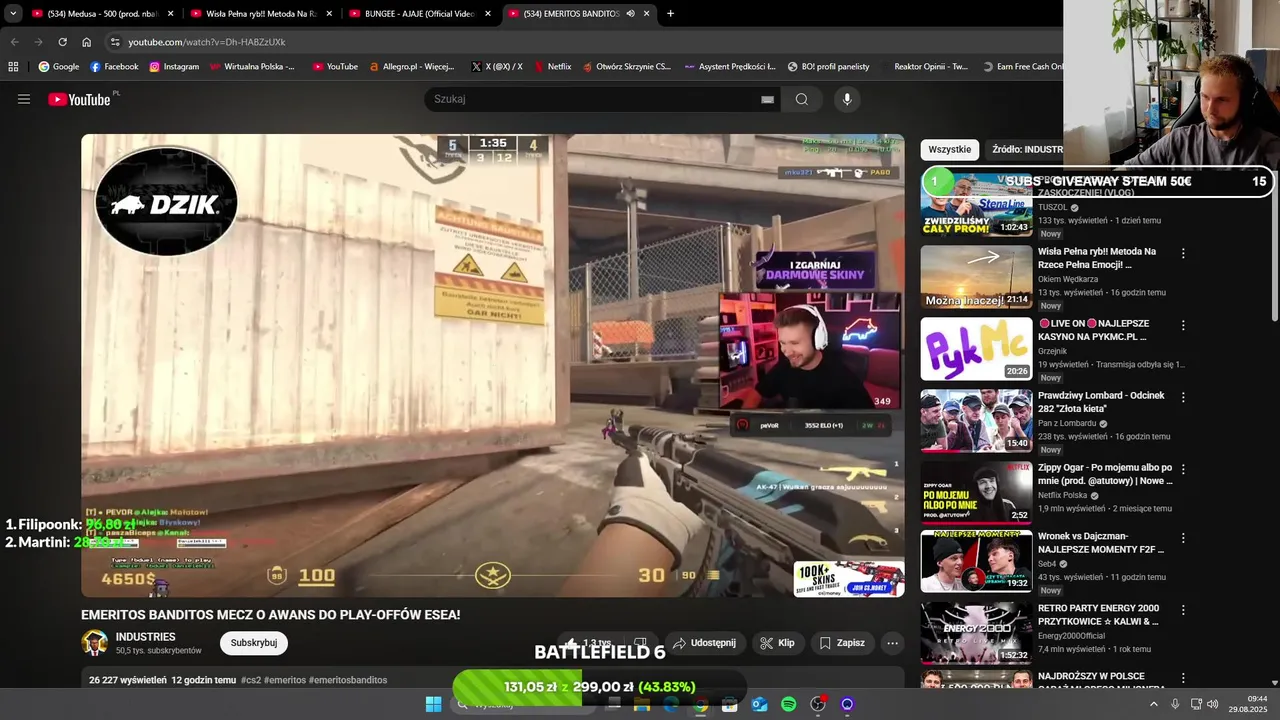
Task: Open RETRO PARTY ENERGY 2000 thumbnail
Action: tap(976, 633)
